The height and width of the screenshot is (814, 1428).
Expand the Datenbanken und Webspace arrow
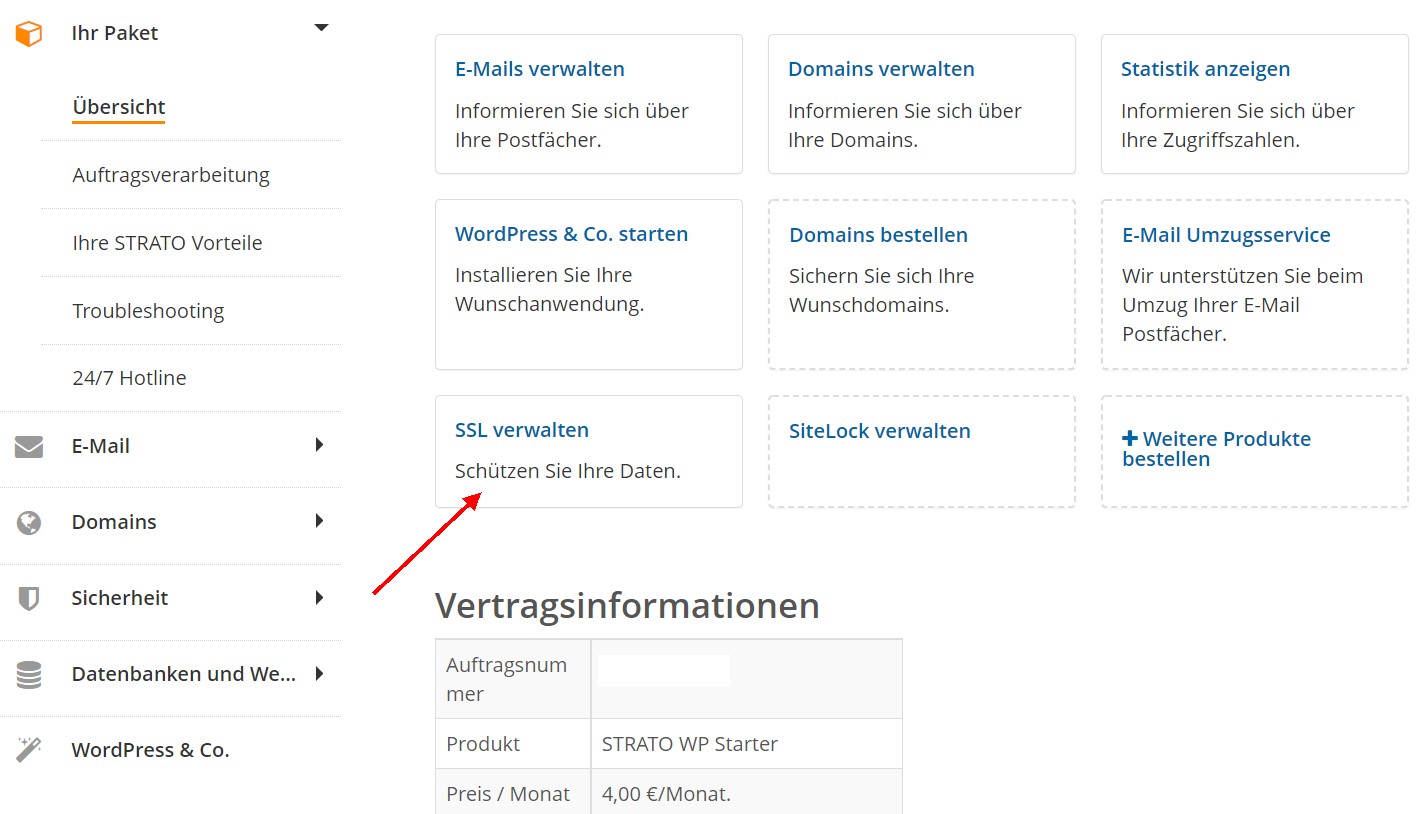tap(319, 673)
